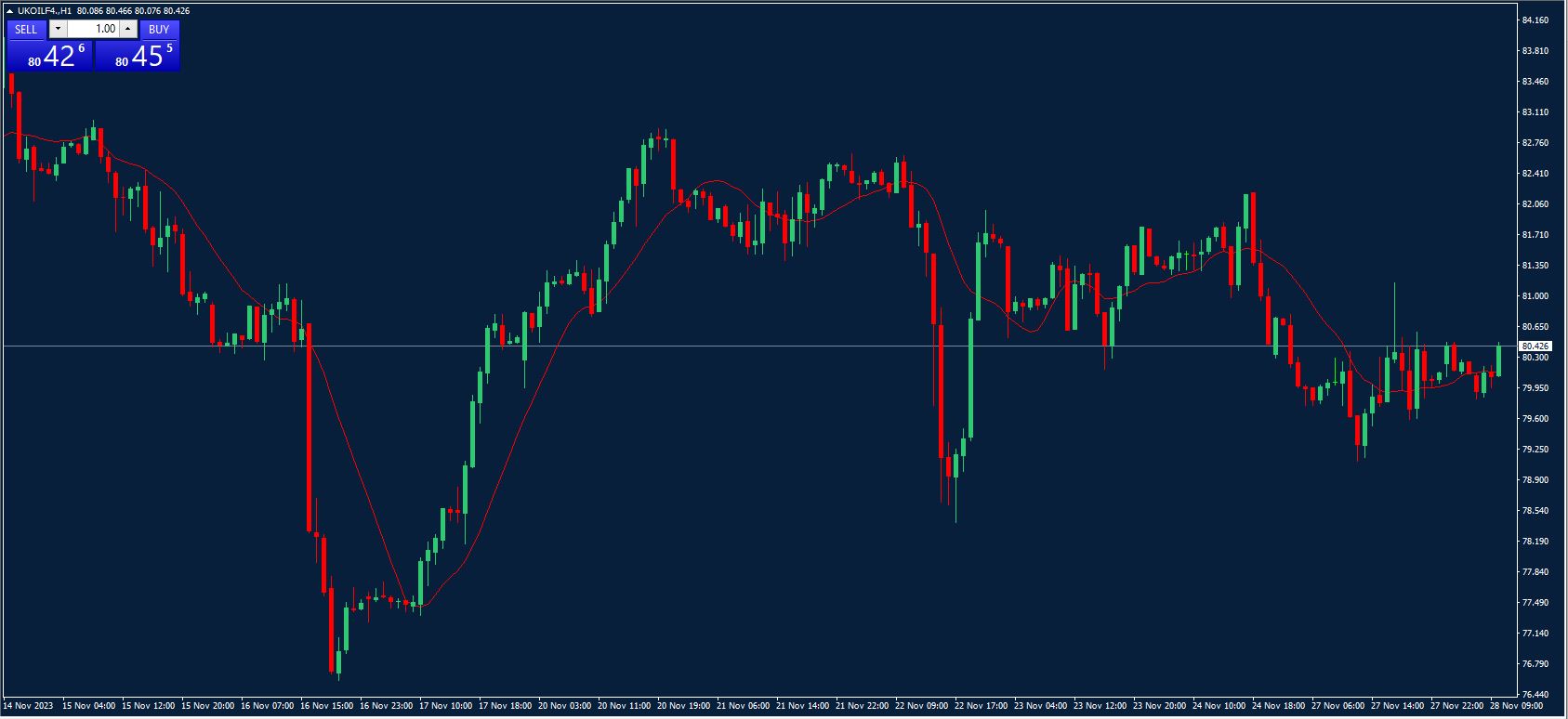
Task: Click the 81.000 price axis label
Action: pos(1535,296)
